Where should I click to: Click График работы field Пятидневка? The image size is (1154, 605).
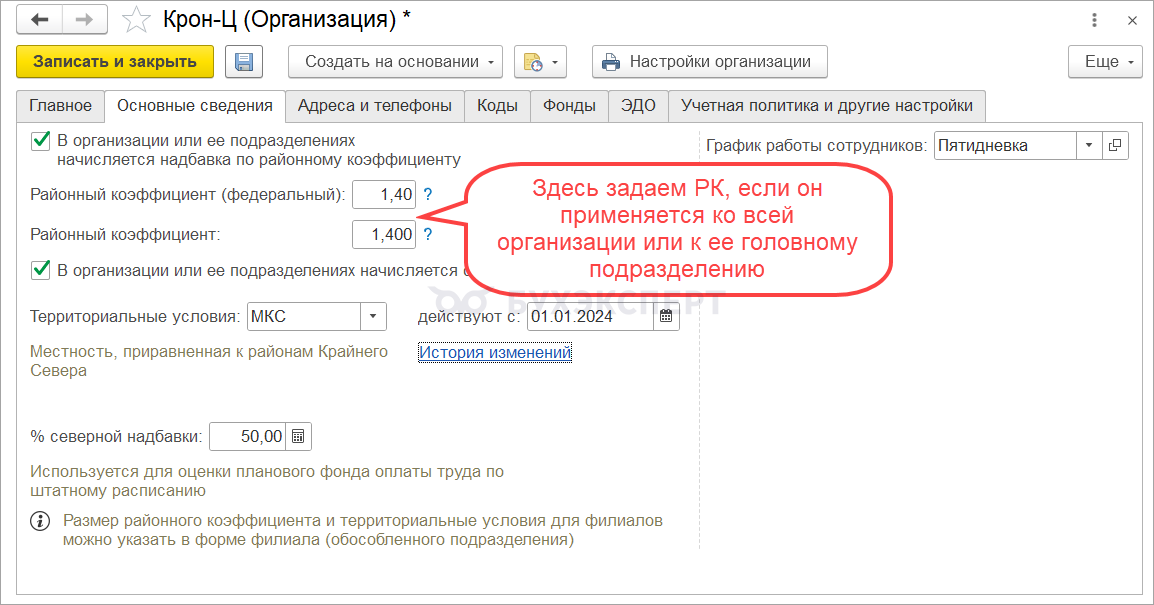1005,146
